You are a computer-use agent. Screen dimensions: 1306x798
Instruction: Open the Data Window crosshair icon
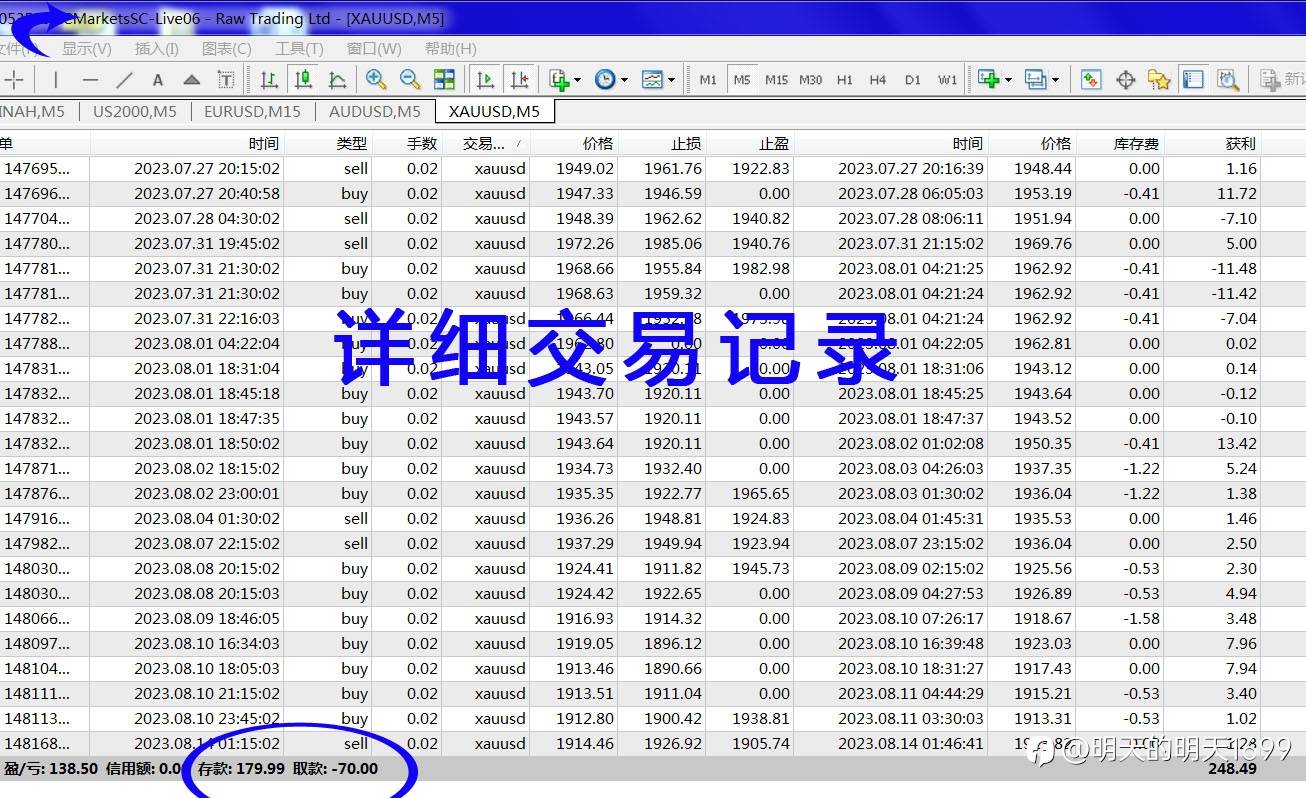pyautogui.click(x=1125, y=80)
